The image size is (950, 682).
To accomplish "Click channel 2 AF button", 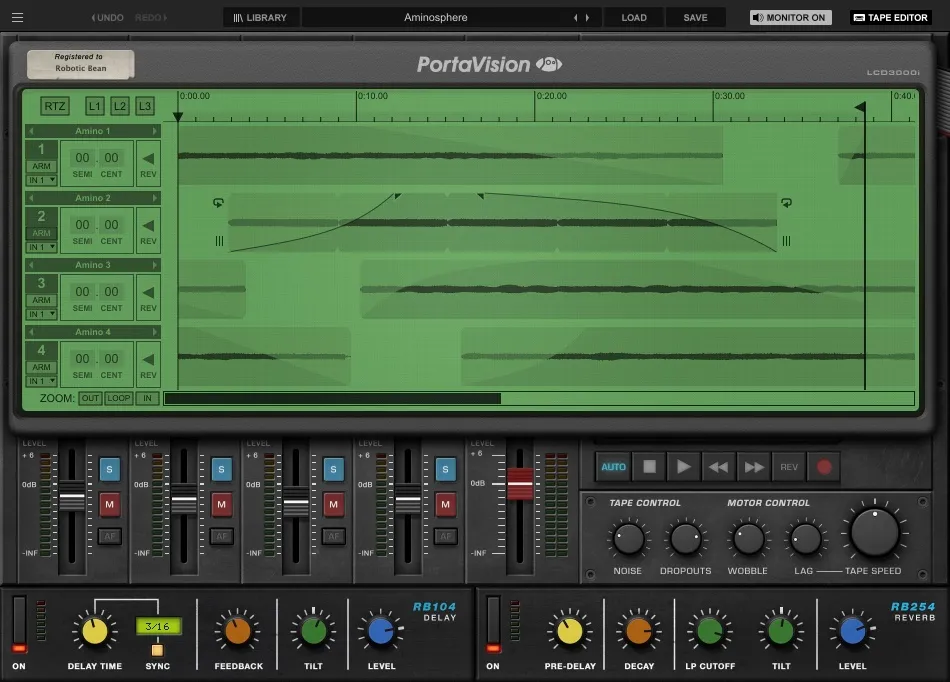I will tap(222, 536).
